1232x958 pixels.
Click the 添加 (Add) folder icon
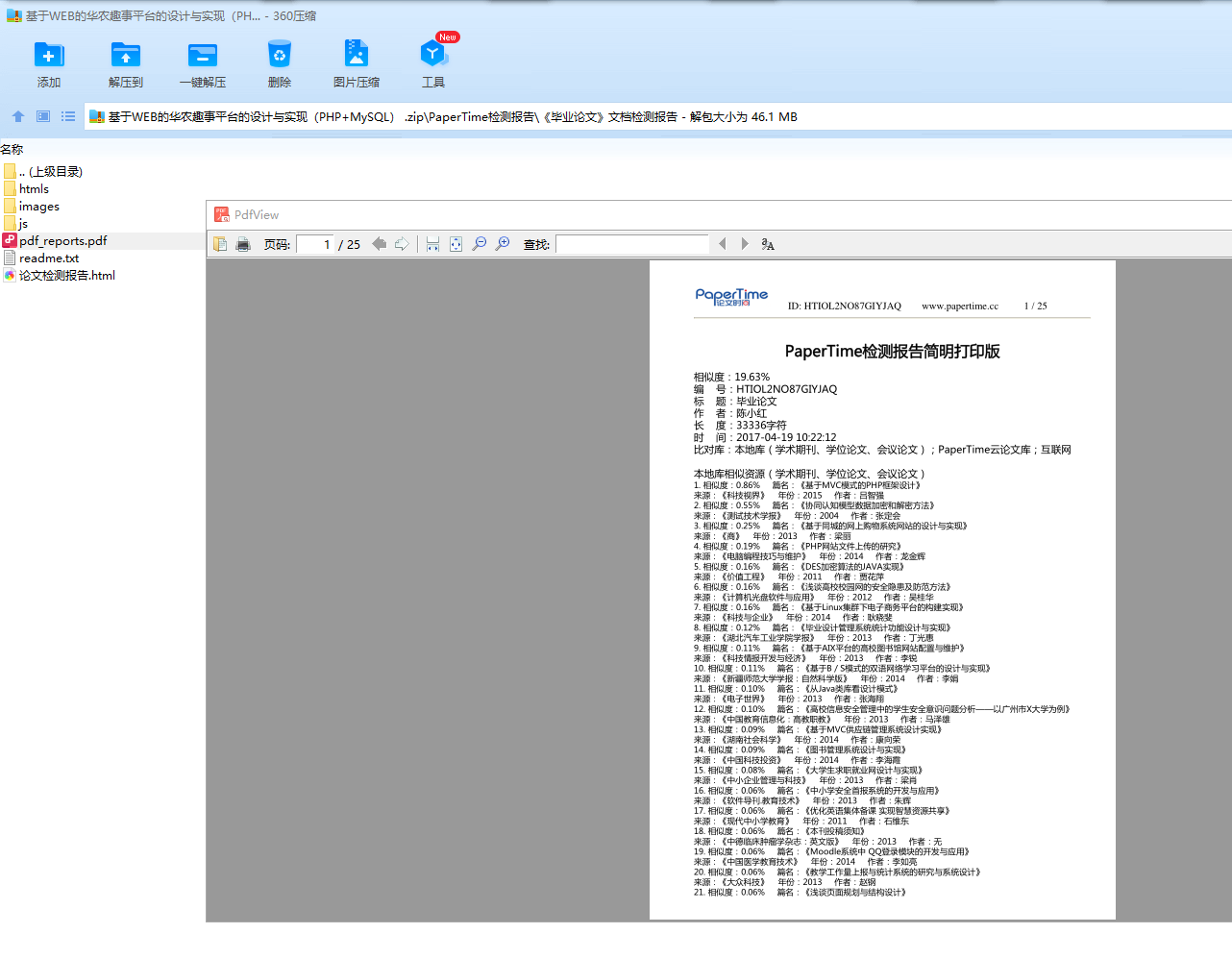point(49,55)
